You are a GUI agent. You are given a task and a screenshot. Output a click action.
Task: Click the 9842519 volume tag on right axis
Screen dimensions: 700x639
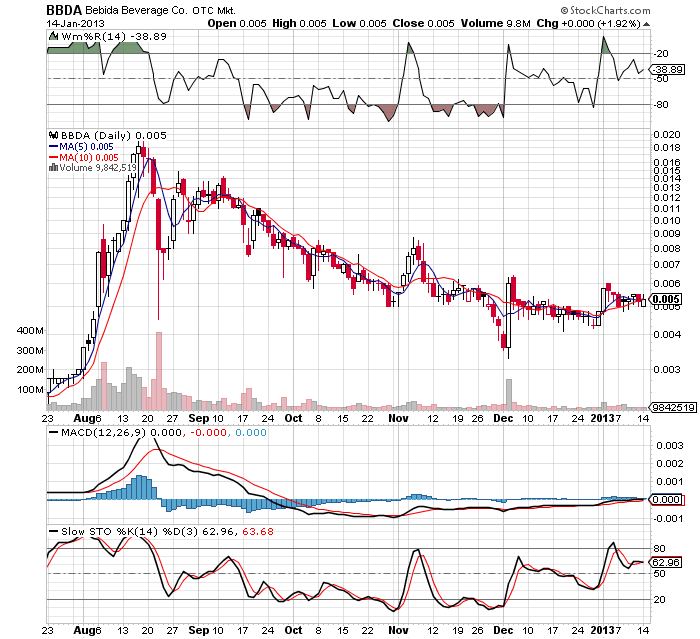[x=674, y=407]
